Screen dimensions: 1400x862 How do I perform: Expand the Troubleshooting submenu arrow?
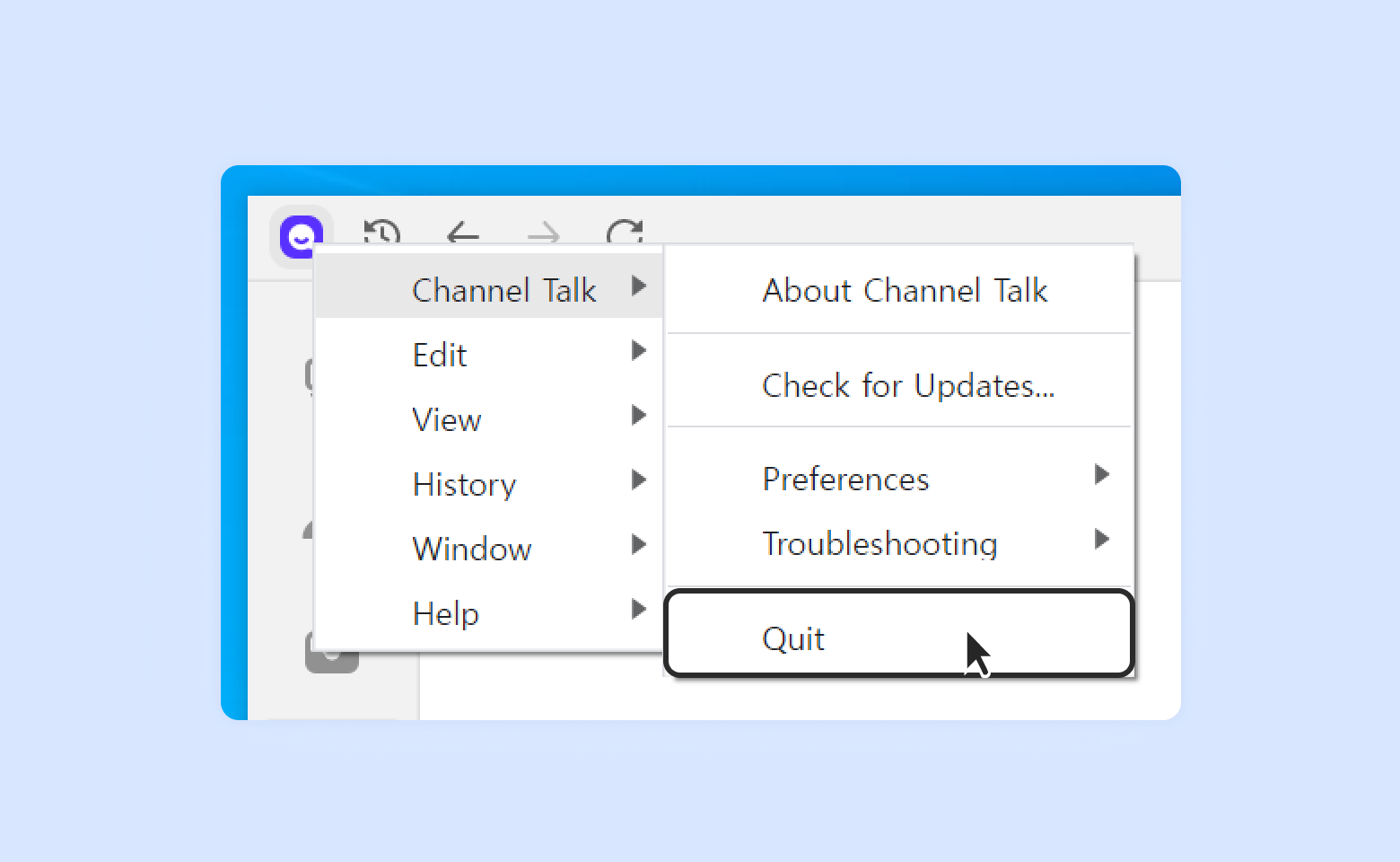click(1102, 540)
